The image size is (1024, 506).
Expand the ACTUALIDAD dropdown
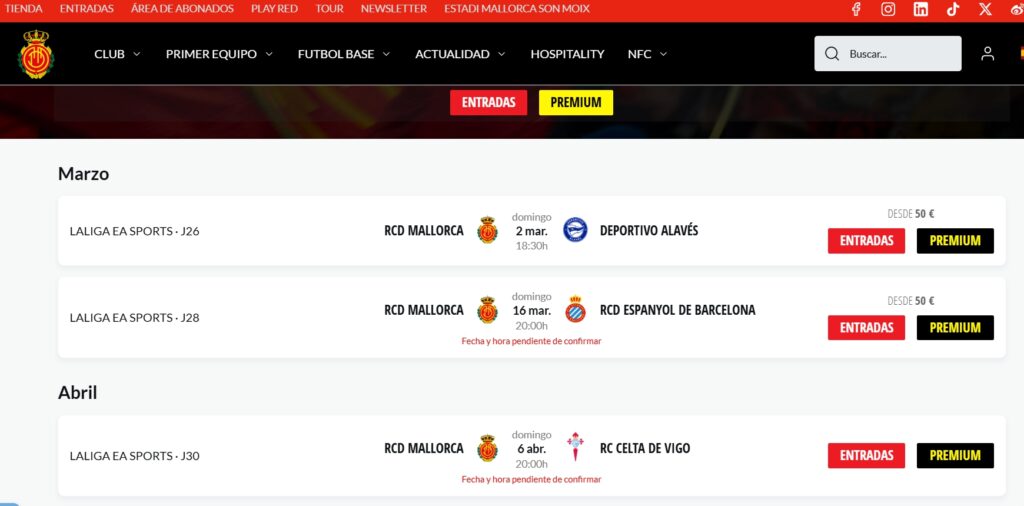coord(460,54)
